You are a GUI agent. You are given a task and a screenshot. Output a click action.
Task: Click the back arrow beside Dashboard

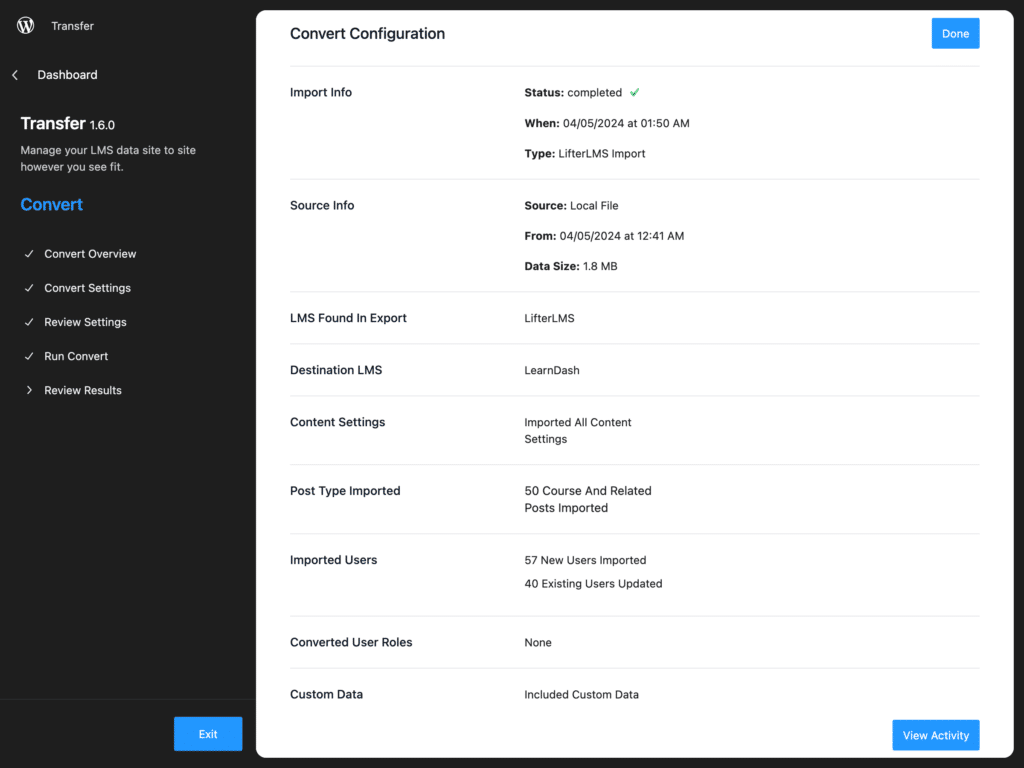pos(14,74)
